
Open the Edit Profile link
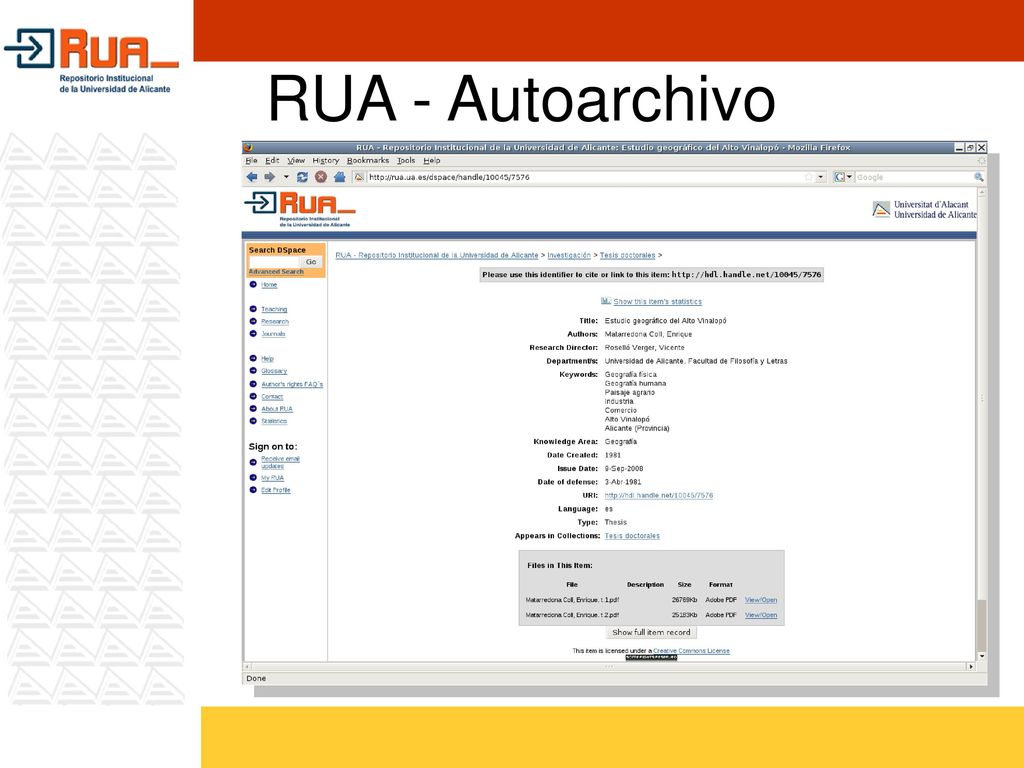click(x=276, y=490)
